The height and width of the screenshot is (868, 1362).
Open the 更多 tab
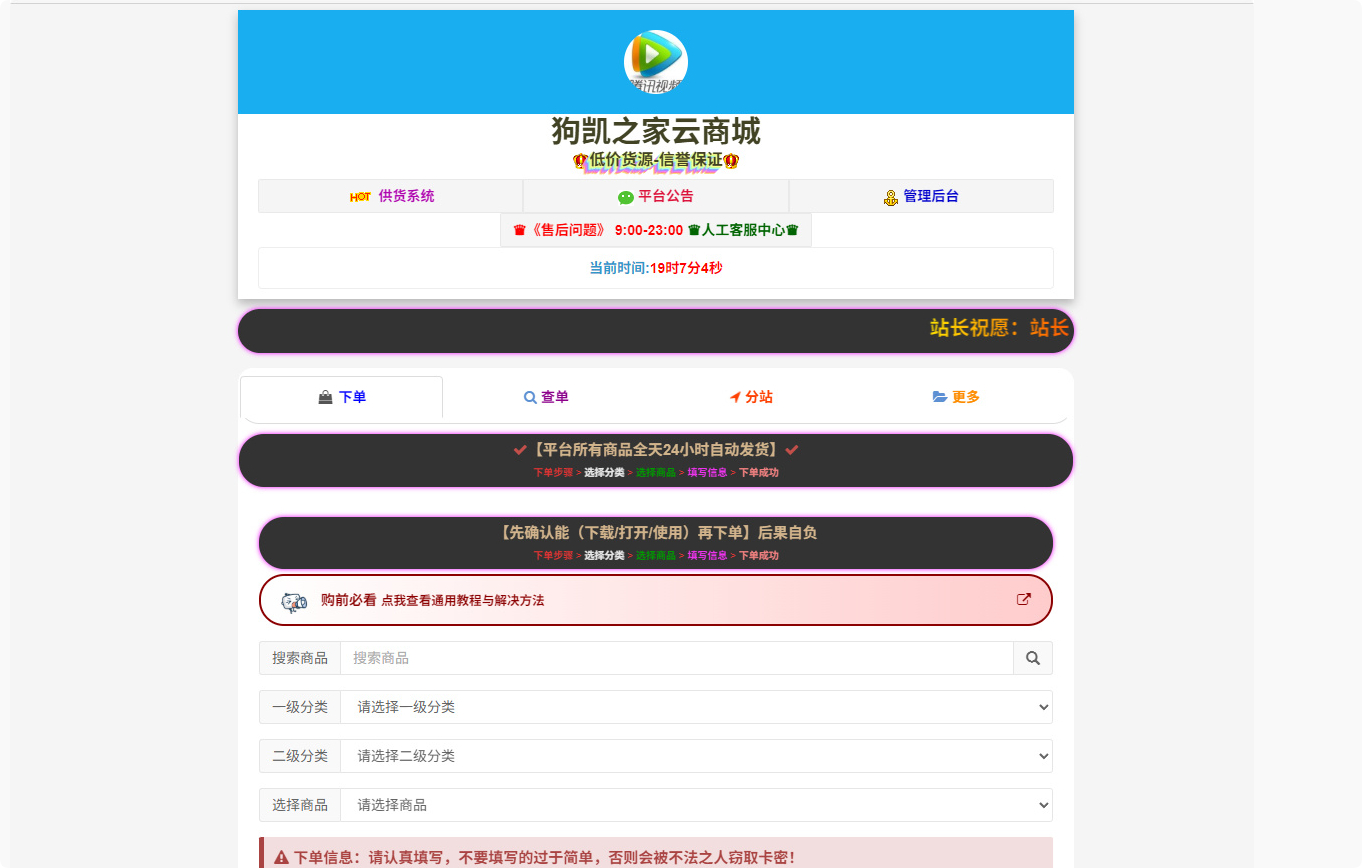tap(956, 397)
